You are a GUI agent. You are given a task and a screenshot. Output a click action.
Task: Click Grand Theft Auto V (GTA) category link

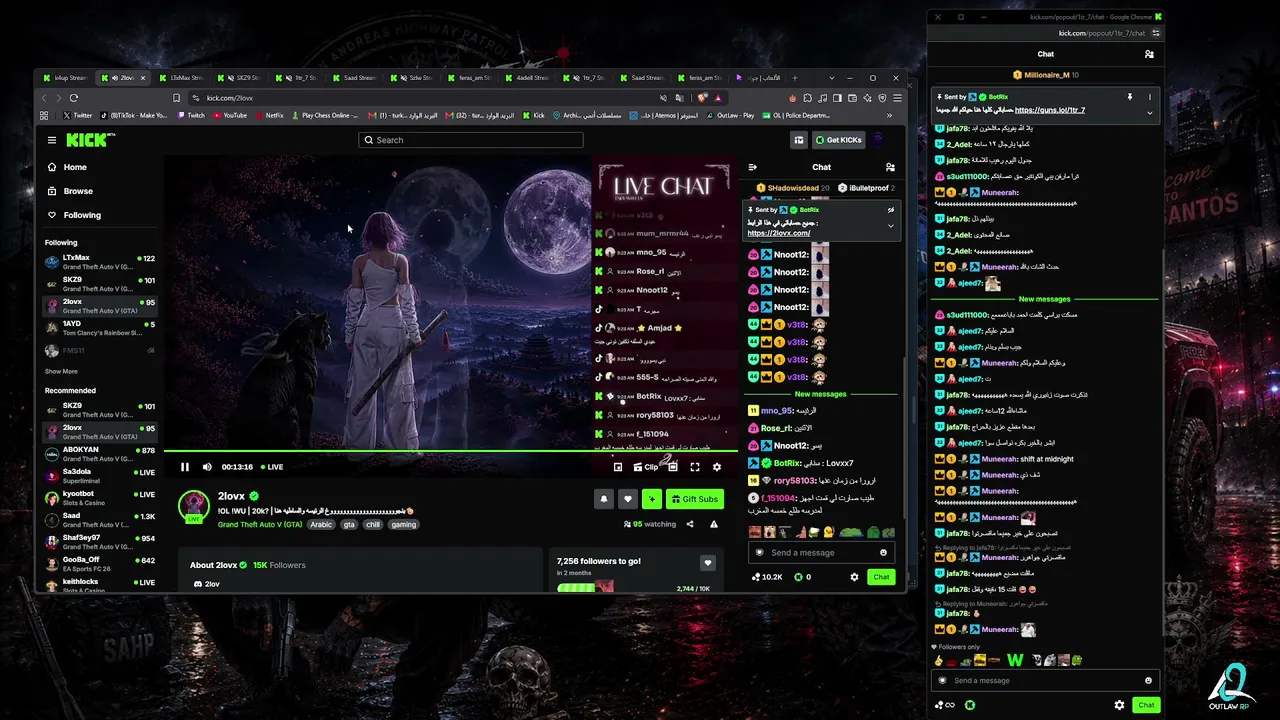260,525
